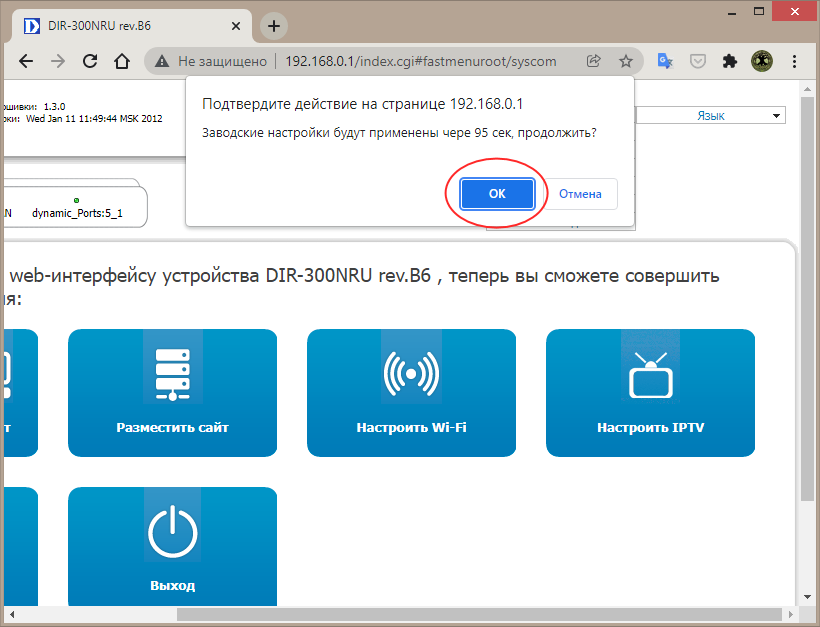The width and height of the screenshot is (820, 627).
Task: Open the Язык language dropdown
Action: click(710, 116)
